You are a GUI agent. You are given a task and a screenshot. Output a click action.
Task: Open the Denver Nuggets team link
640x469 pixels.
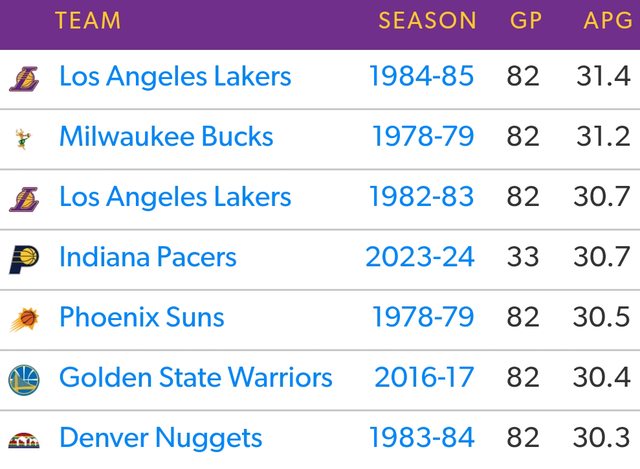[x=161, y=439]
